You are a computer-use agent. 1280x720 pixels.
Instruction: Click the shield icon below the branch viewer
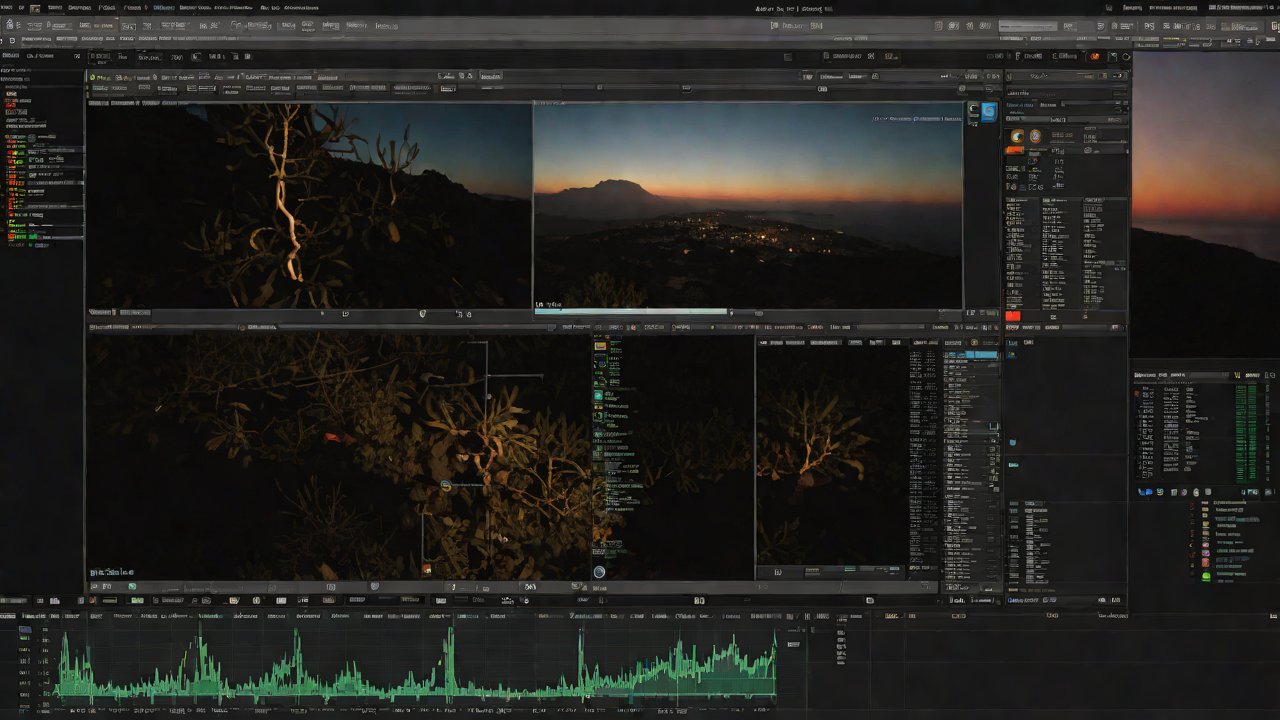[x=422, y=314]
